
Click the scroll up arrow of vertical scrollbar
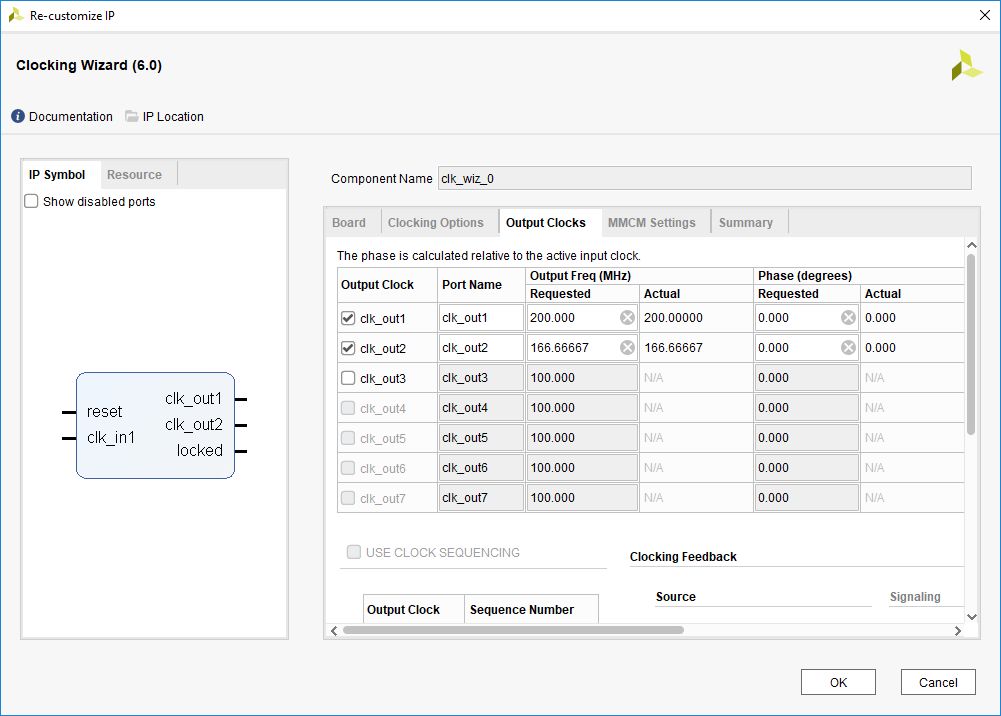point(972,245)
